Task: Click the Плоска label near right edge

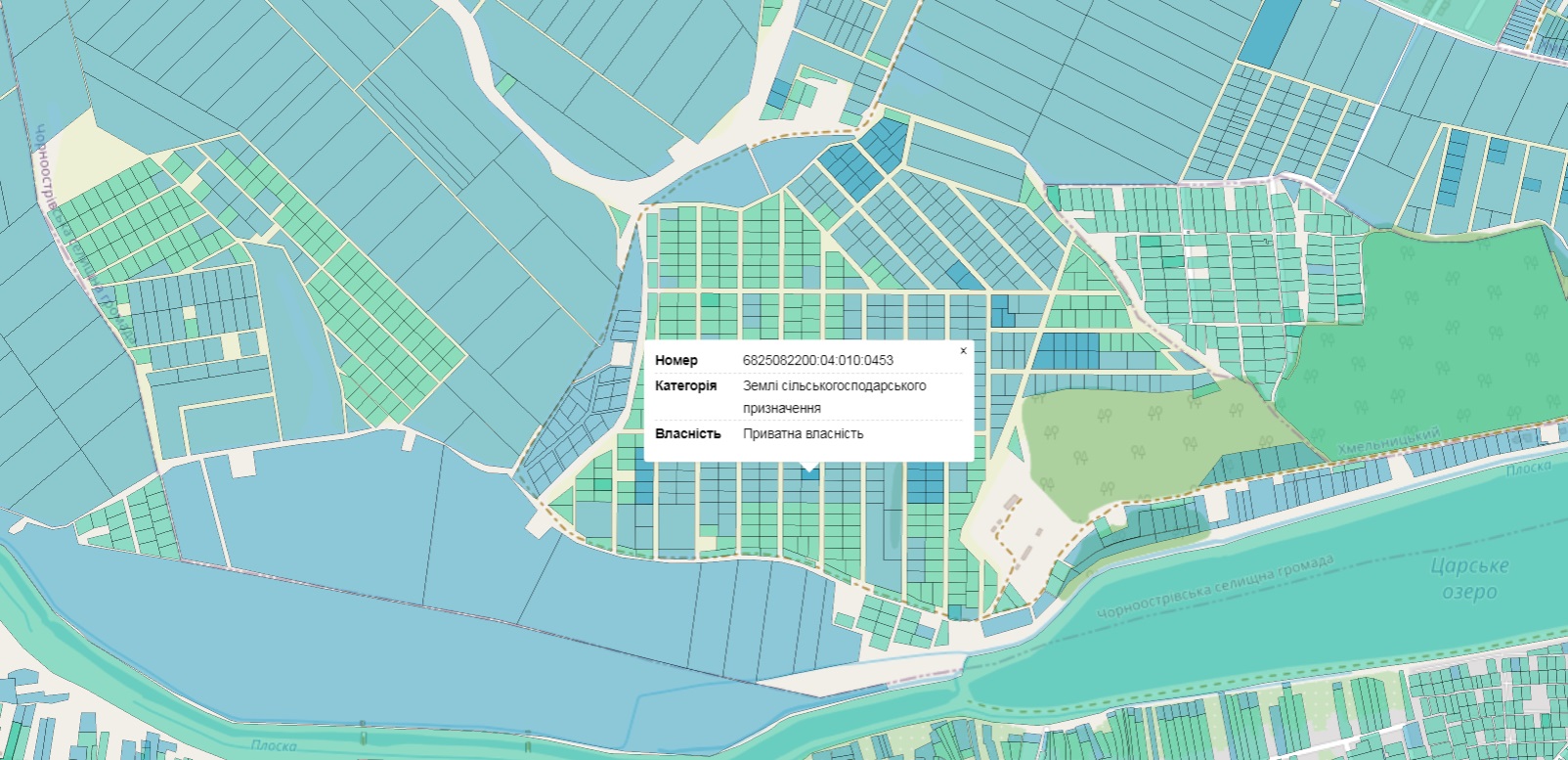Action: (1528, 468)
